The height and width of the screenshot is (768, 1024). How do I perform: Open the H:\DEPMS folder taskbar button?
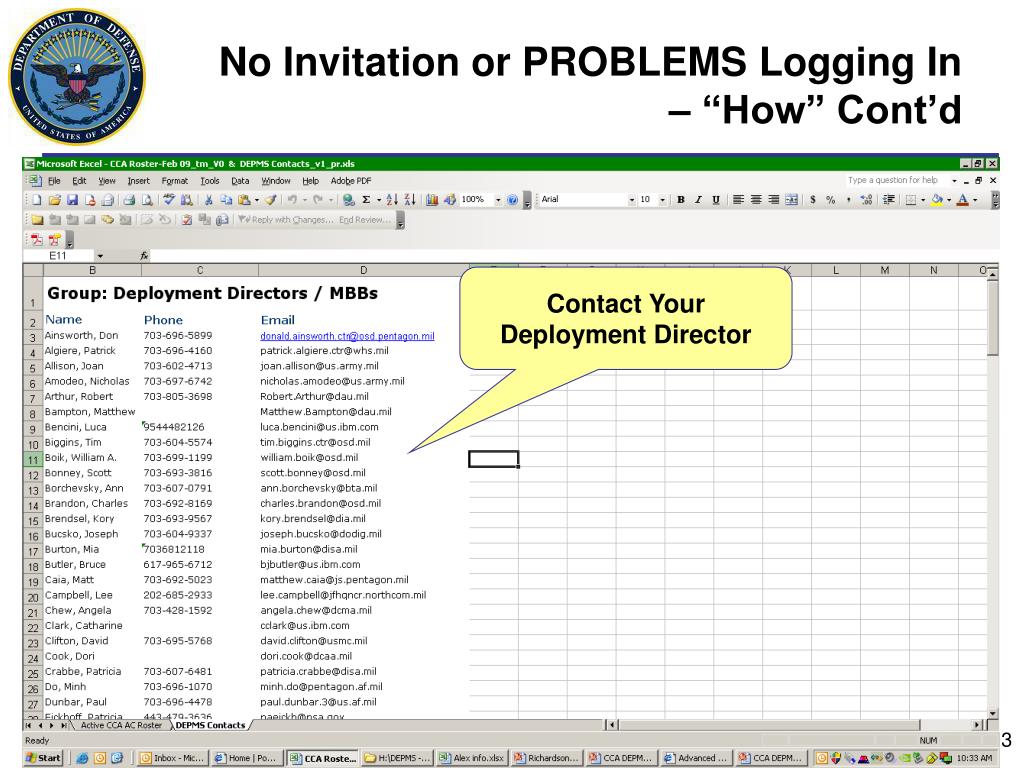pyautogui.click(x=398, y=758)
